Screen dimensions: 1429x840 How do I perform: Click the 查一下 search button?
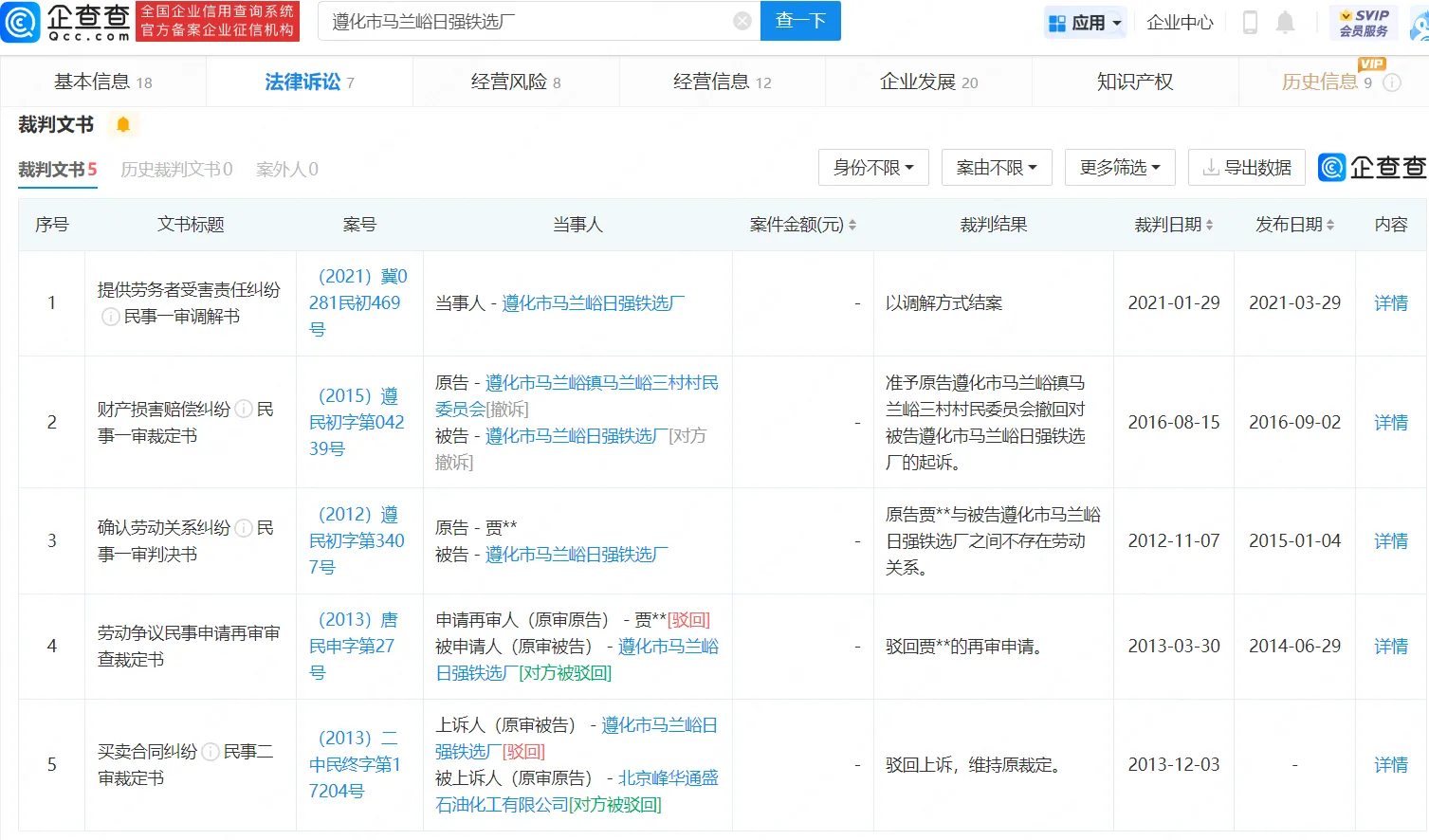800,21
